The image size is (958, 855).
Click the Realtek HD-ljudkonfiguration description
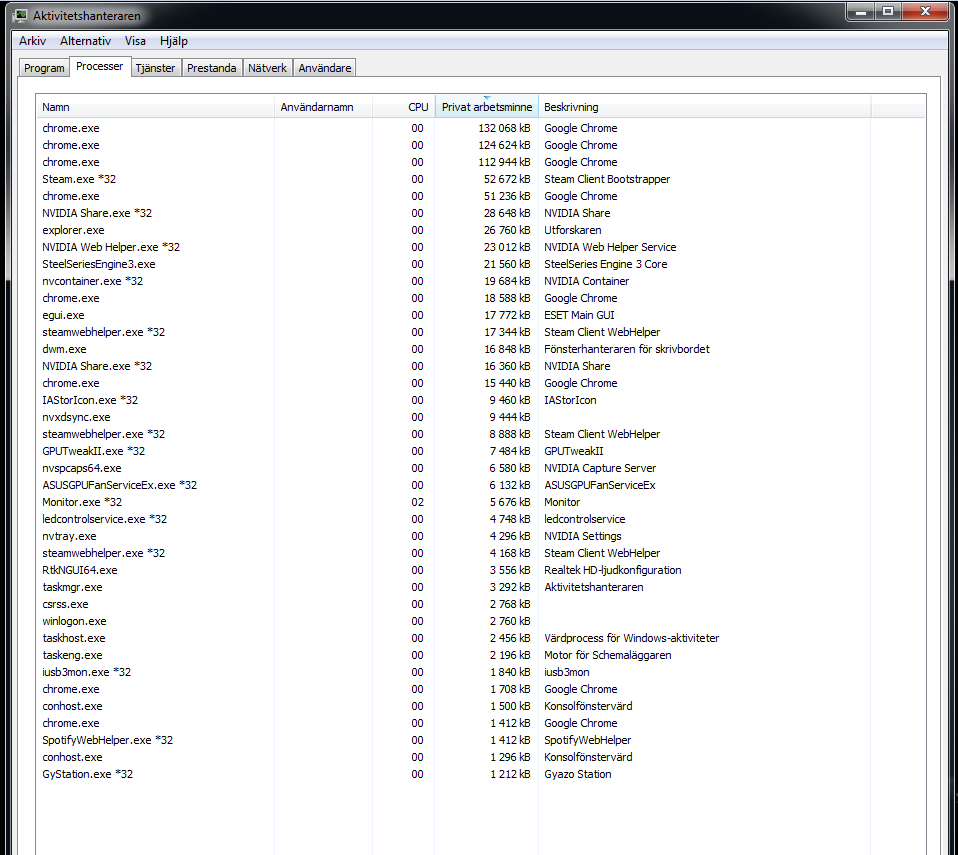pos(613,570)
